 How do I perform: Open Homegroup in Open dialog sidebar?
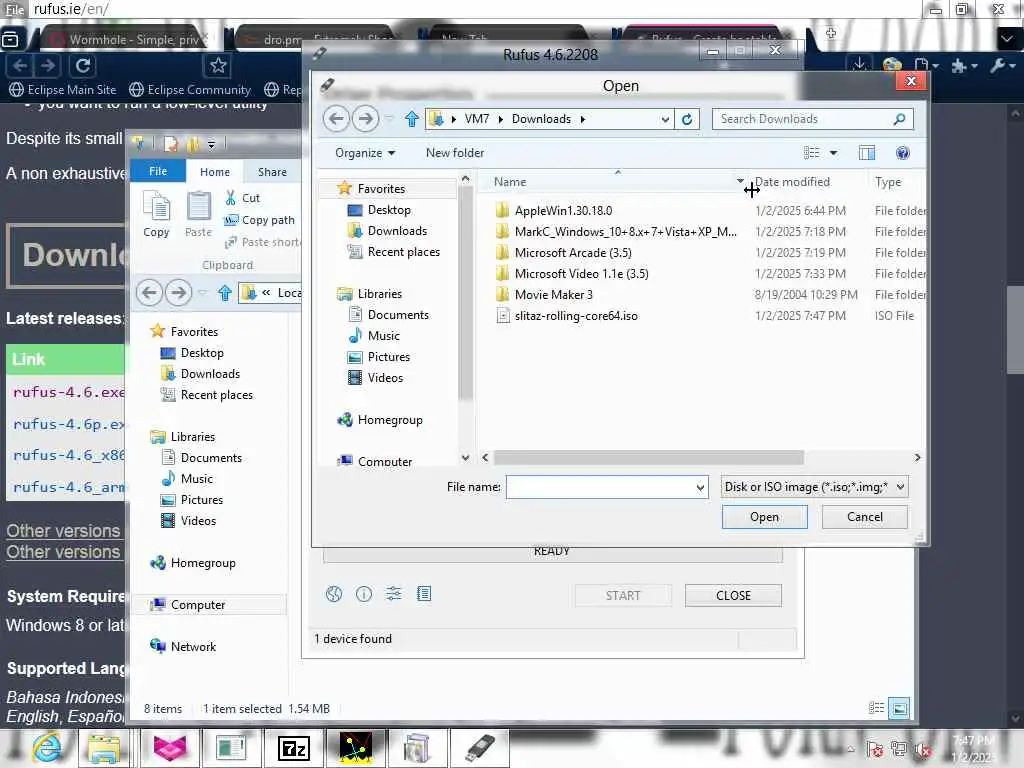[389, 420]
